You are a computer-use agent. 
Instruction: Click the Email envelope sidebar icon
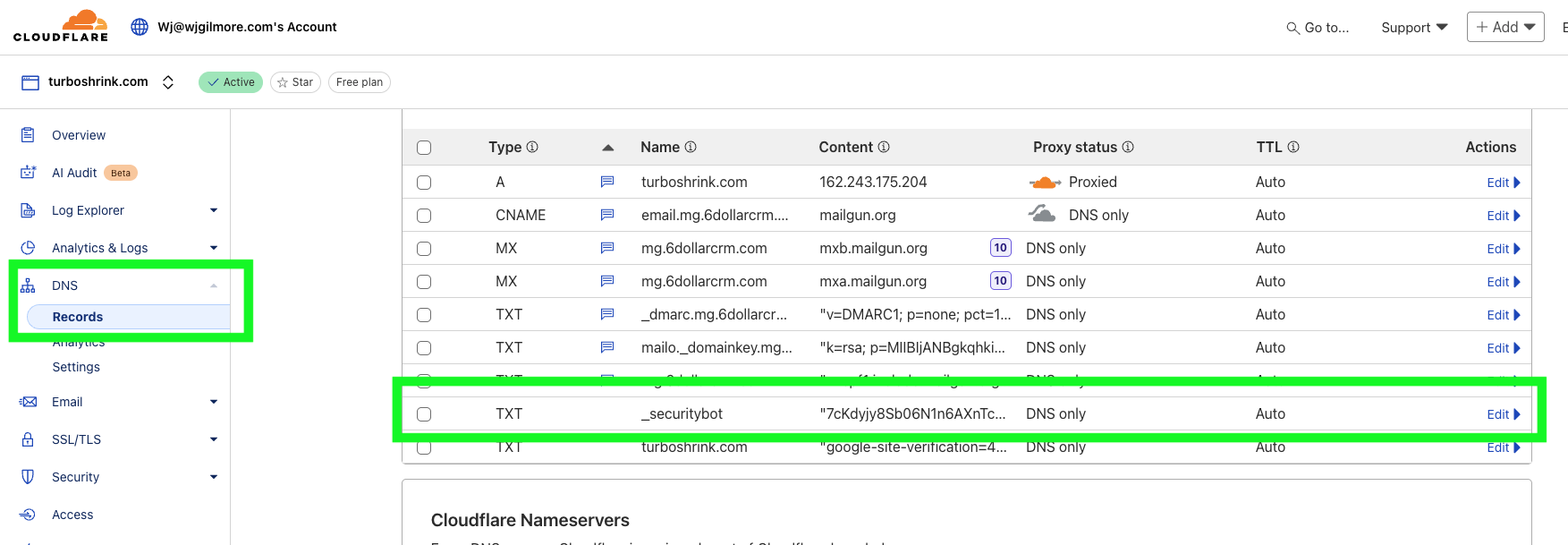[x=29, y=402]
